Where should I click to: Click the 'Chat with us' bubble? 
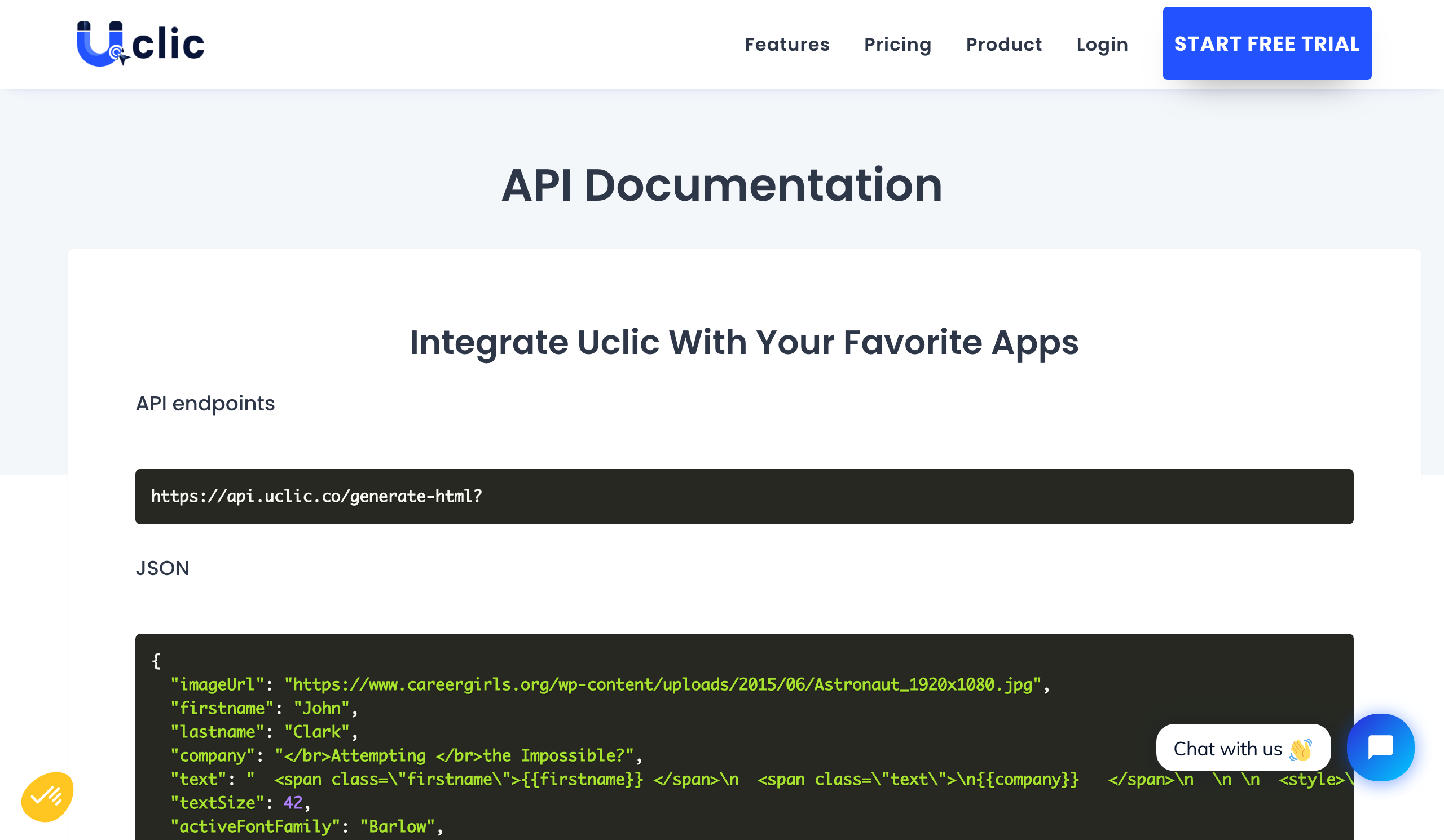1243,748
